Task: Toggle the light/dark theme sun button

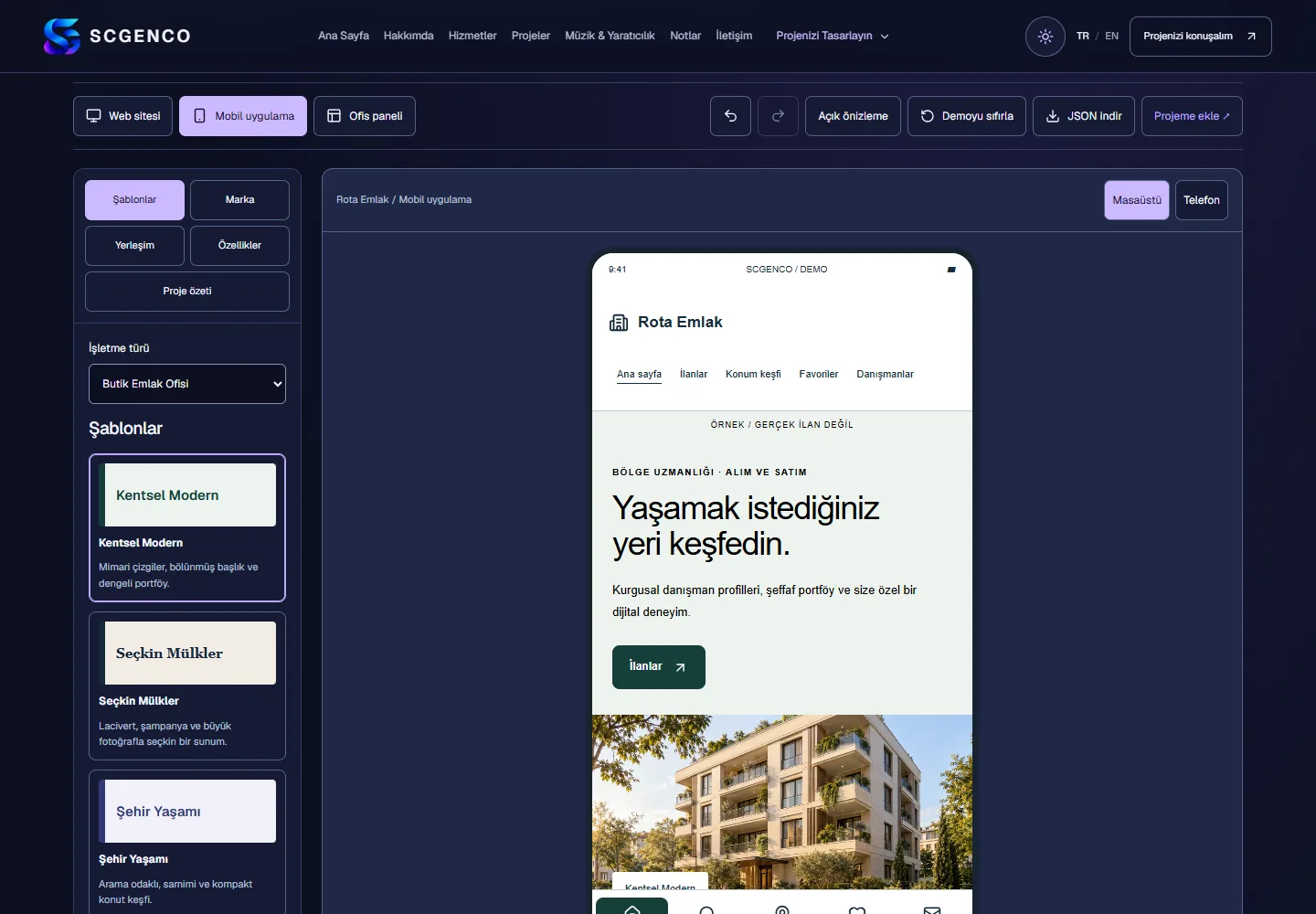Action: (x=1045, y=37)
